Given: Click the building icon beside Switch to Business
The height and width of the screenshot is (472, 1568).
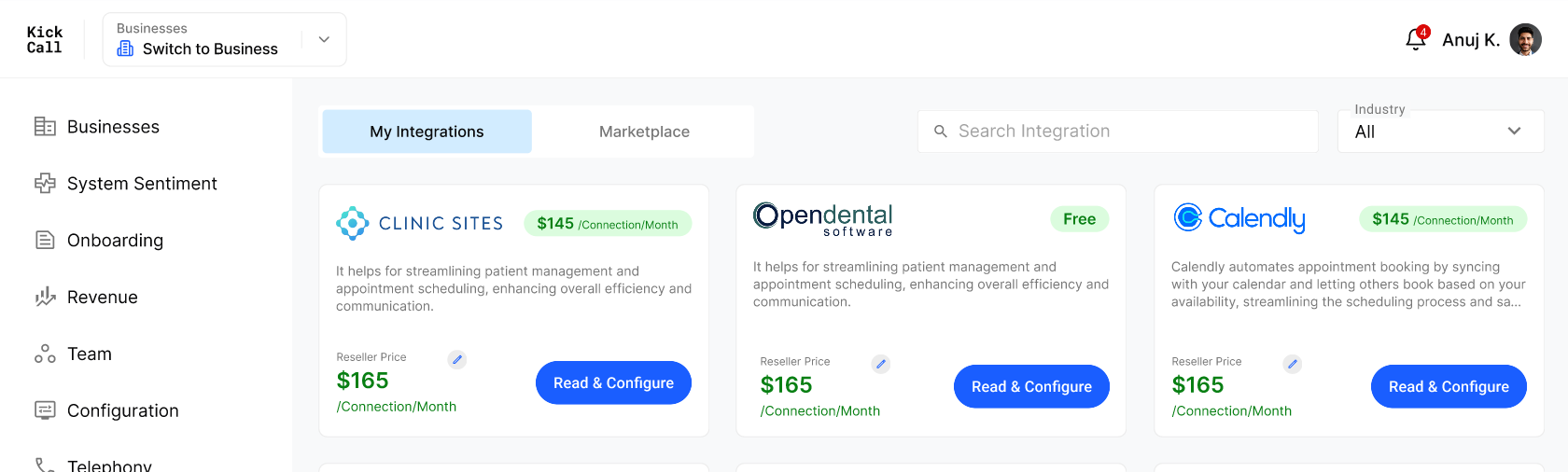Looking at the screenshot, I should (x=125, y=49).
